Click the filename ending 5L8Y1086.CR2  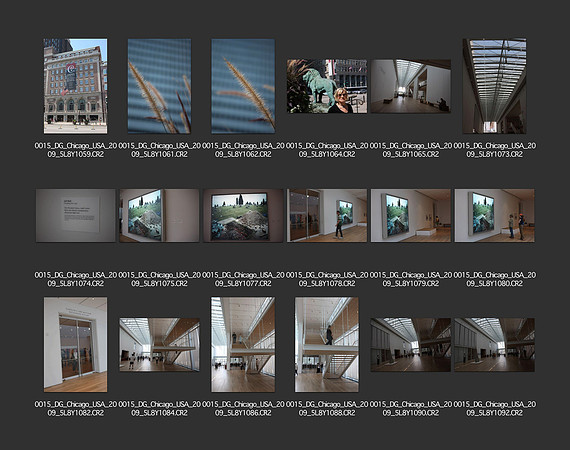(x=243, y=409)
